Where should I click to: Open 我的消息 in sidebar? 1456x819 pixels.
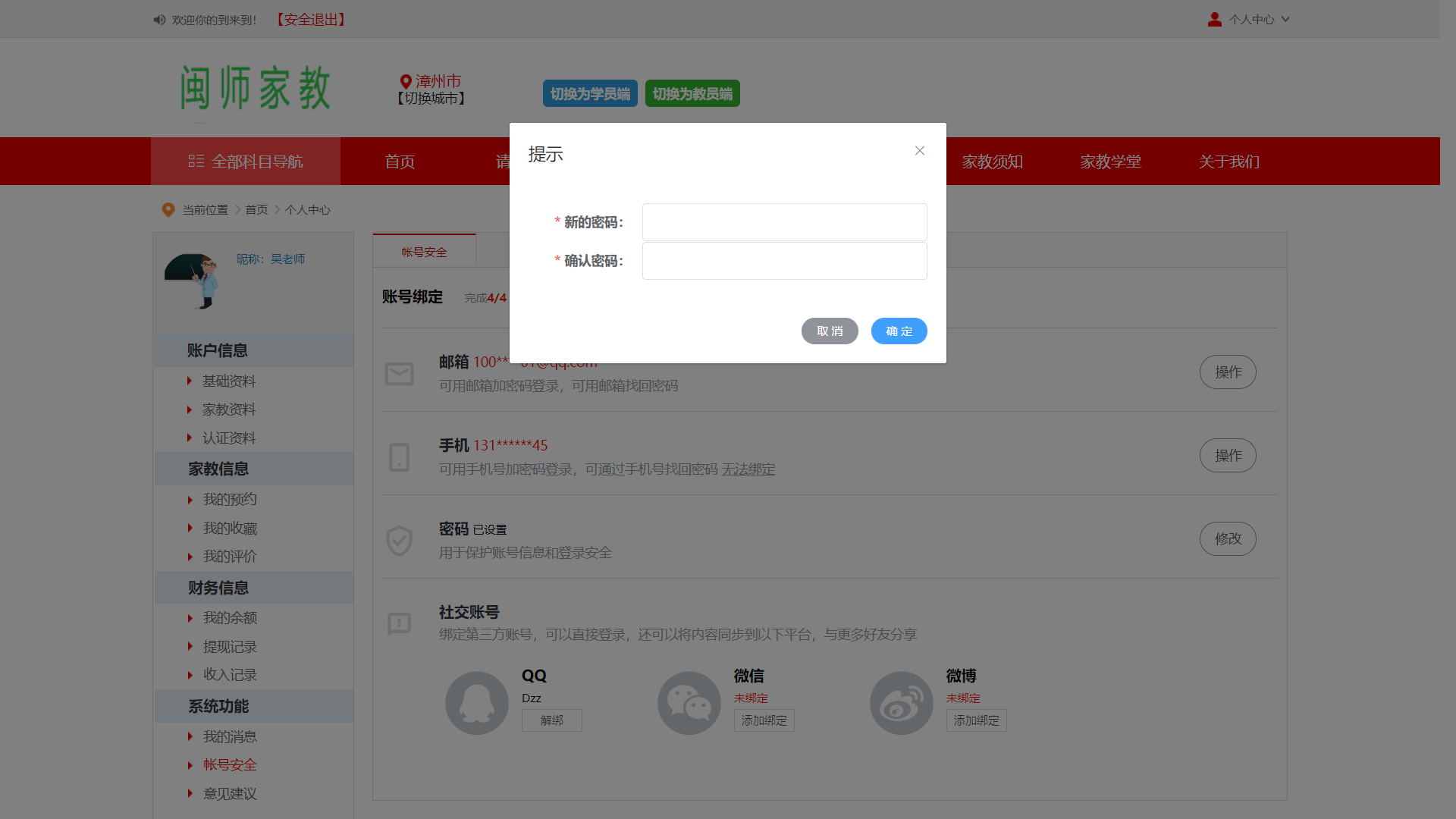pos(230,736)
